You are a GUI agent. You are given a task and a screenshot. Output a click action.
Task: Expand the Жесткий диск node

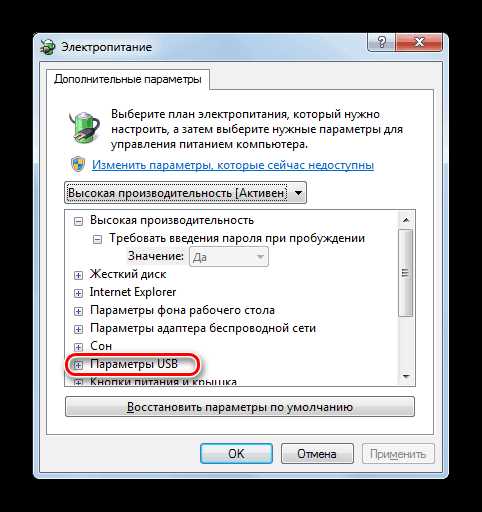point(78,275)
